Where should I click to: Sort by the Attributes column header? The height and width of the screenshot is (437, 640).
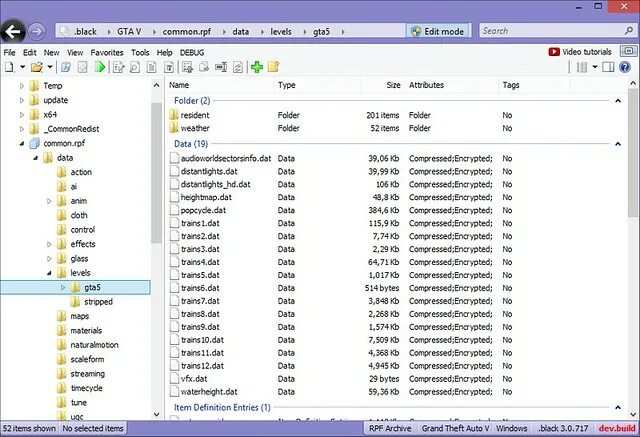(x=427, y=85)
